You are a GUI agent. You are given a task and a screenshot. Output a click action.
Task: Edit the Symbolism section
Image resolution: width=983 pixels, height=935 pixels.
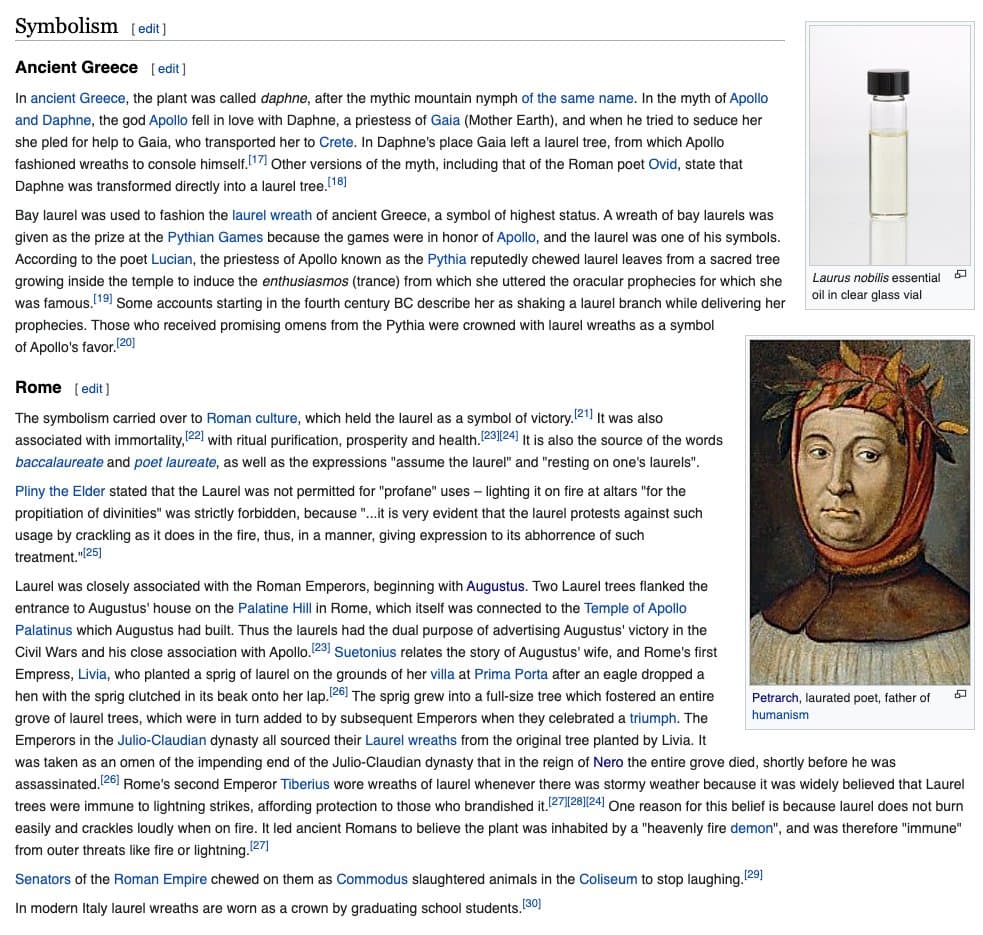pyautogui.click(x=149, y=29)
